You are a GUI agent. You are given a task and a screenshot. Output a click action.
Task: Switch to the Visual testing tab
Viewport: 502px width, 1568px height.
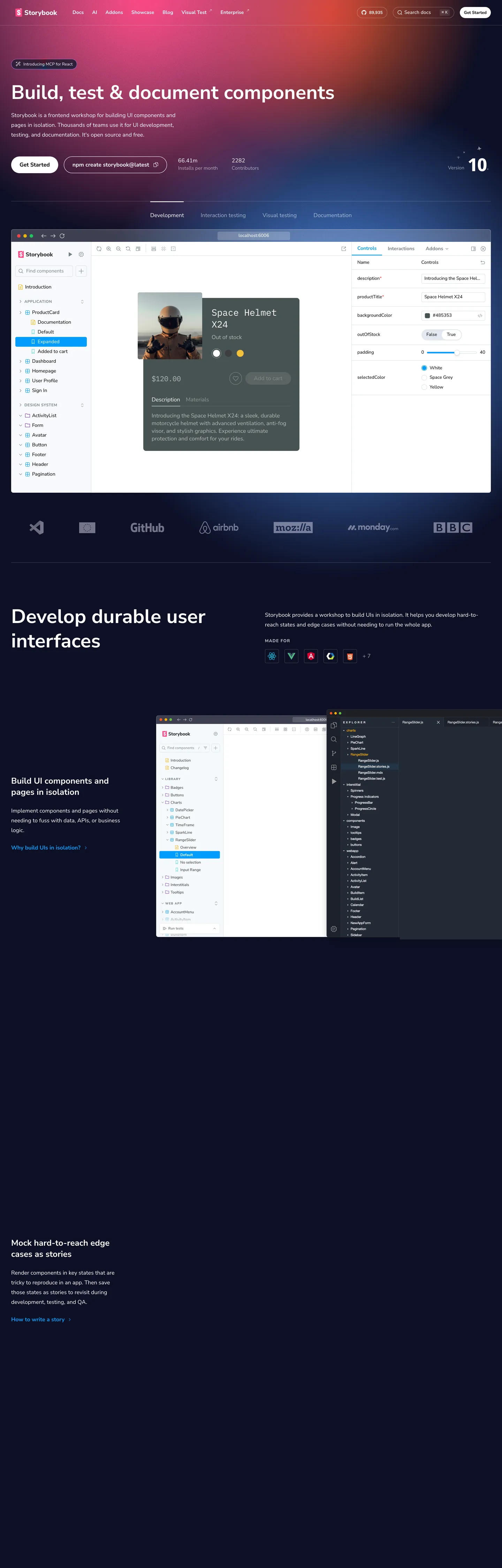click(280, 215)
